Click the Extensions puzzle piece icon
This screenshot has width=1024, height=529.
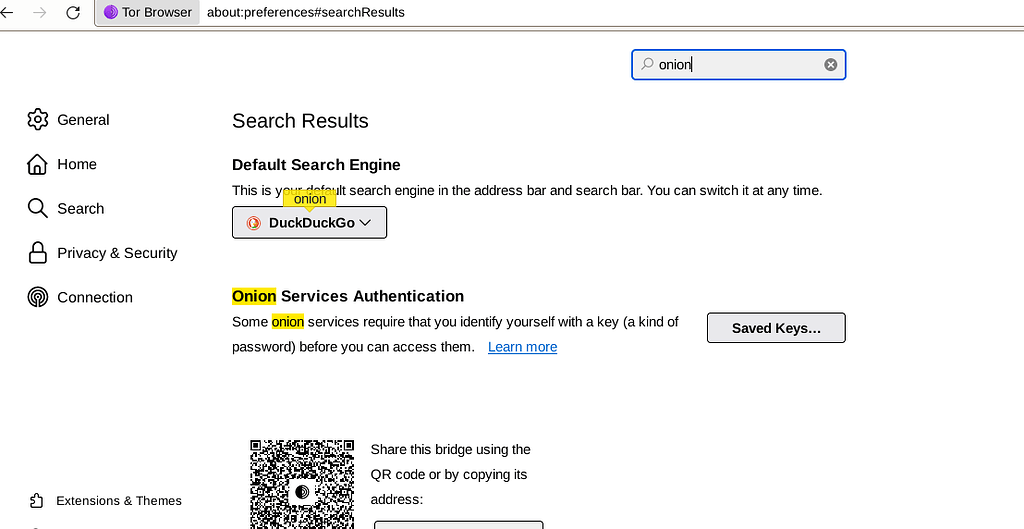(37, 501)
